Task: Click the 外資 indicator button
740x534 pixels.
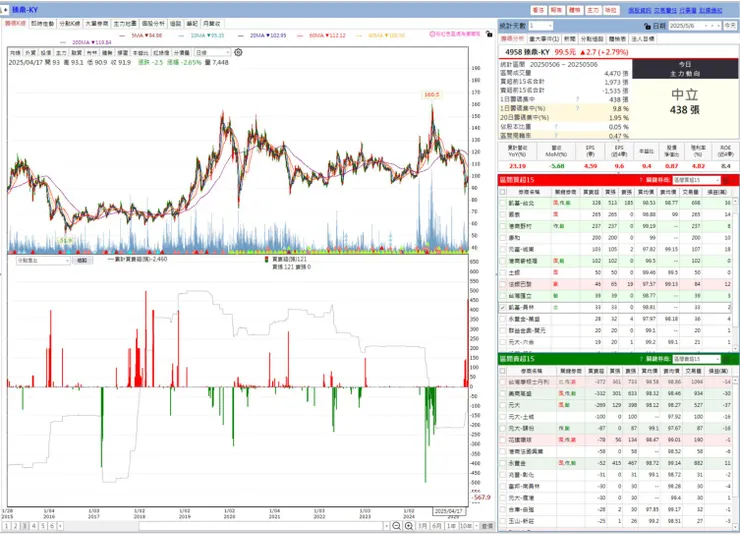Action: click(x=31, y=53)
